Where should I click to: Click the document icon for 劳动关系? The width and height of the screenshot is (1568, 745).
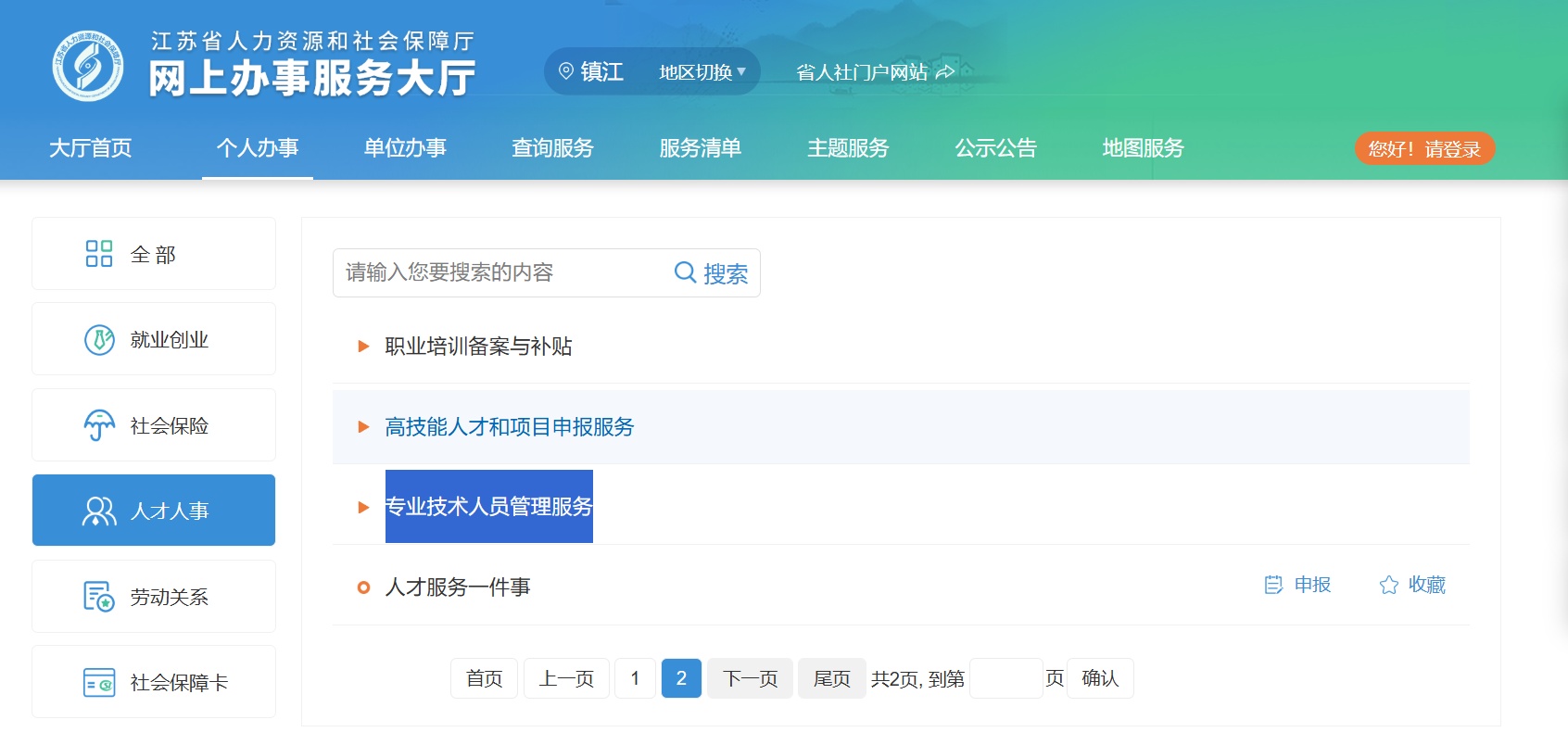tap(99, 597)
